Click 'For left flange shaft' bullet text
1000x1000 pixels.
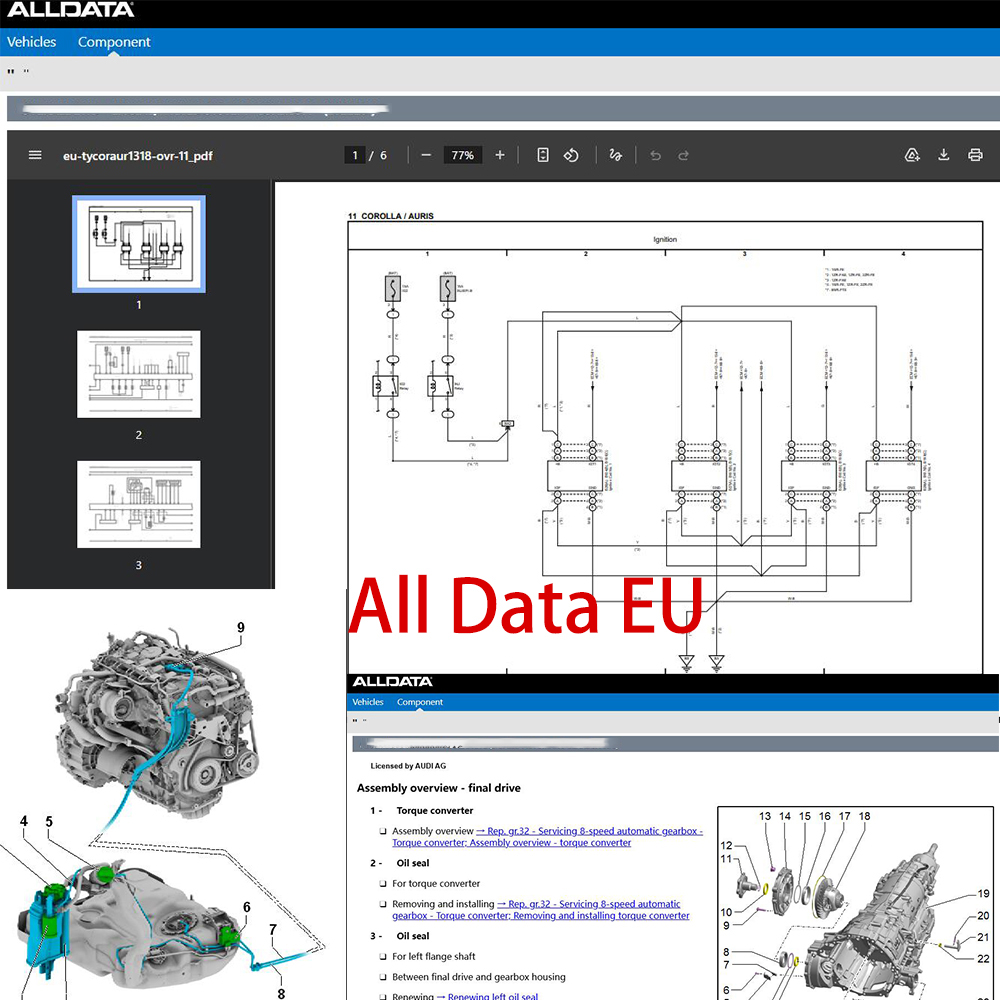[434, 956]
